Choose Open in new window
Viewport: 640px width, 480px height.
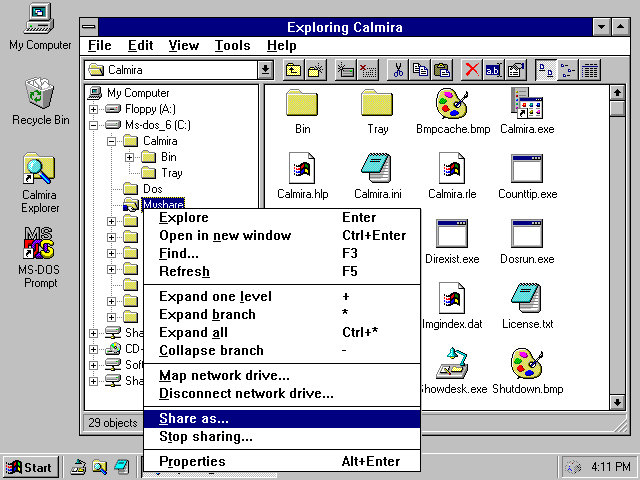point(282,236)
